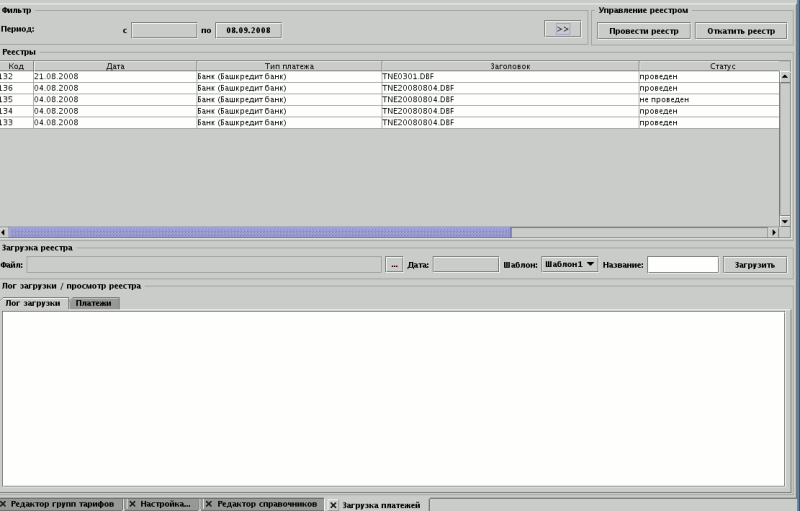Click Откатить реестр button
The width and height of the screenshot is (800, 511).
click(740, 31)
